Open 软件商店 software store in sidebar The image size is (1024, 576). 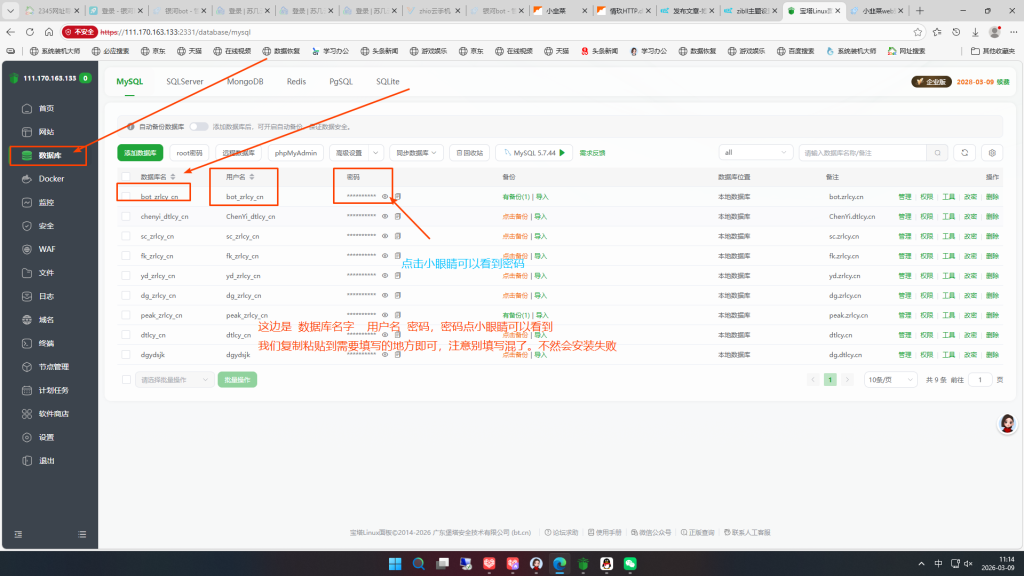(x=53, y=414)
